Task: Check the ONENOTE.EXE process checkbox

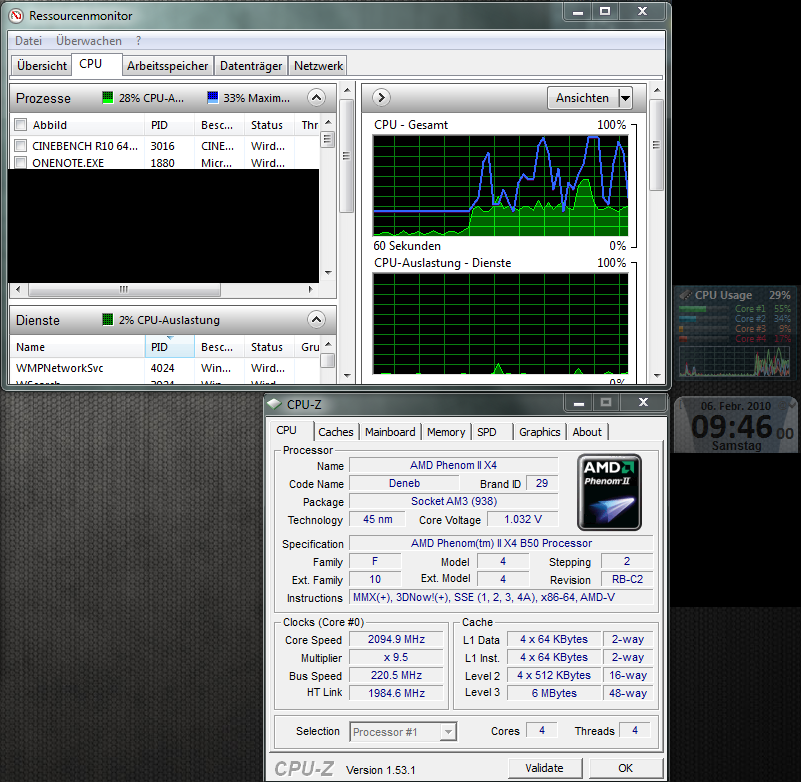Action: point(20,163)
